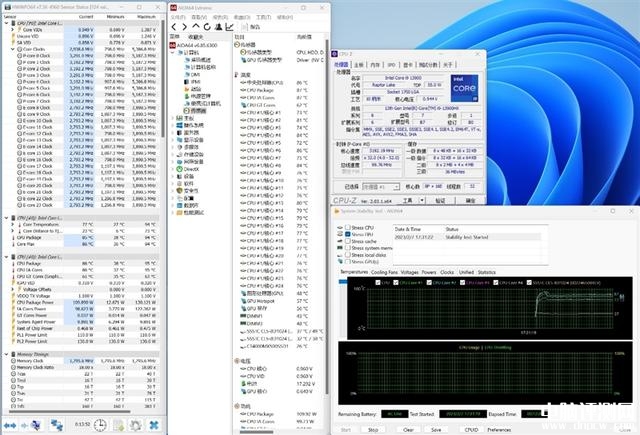Click HWiNFO logging sheet icon
Viewport: 640px width, 435px height.
pos(118,425)
